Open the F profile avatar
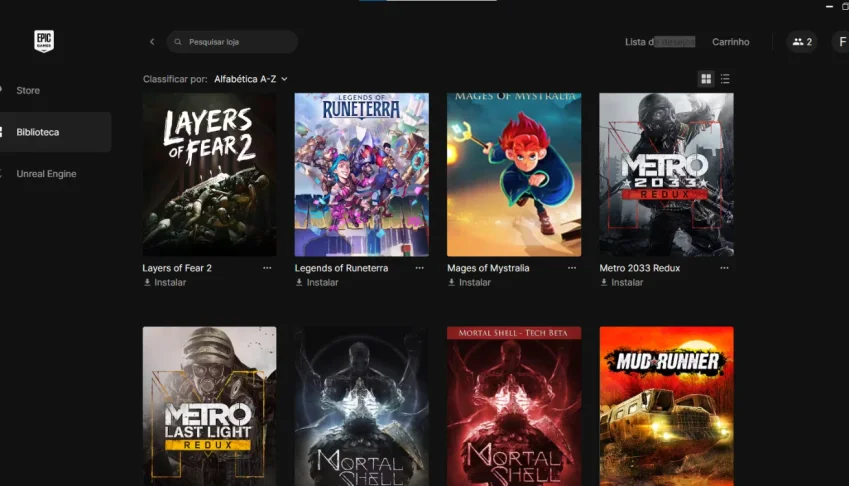 (x=841, y=42)
